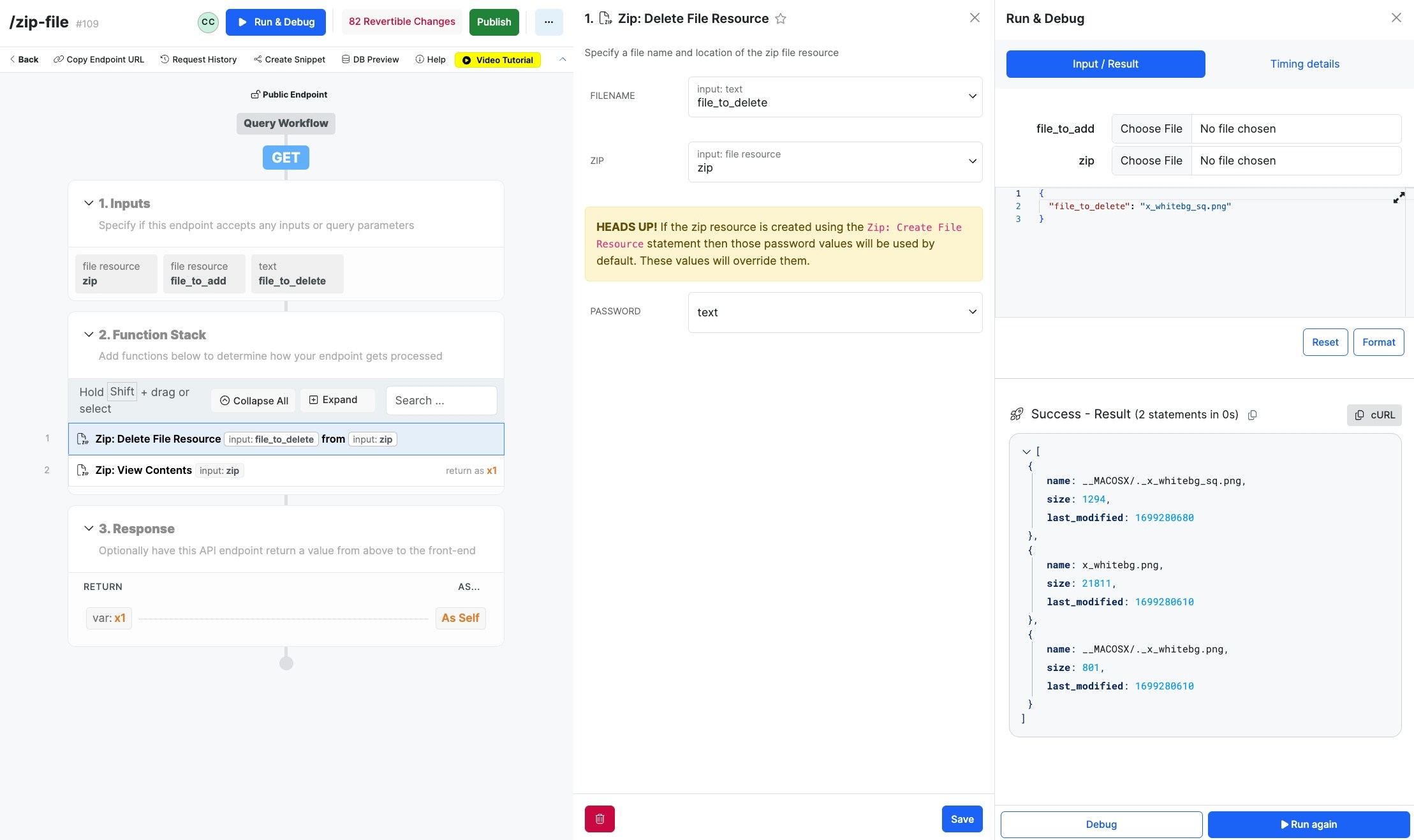Collapse the 2. Function Stack section
The width and height of the screenshot is (1414, 840).
click(x=89, y=335)
